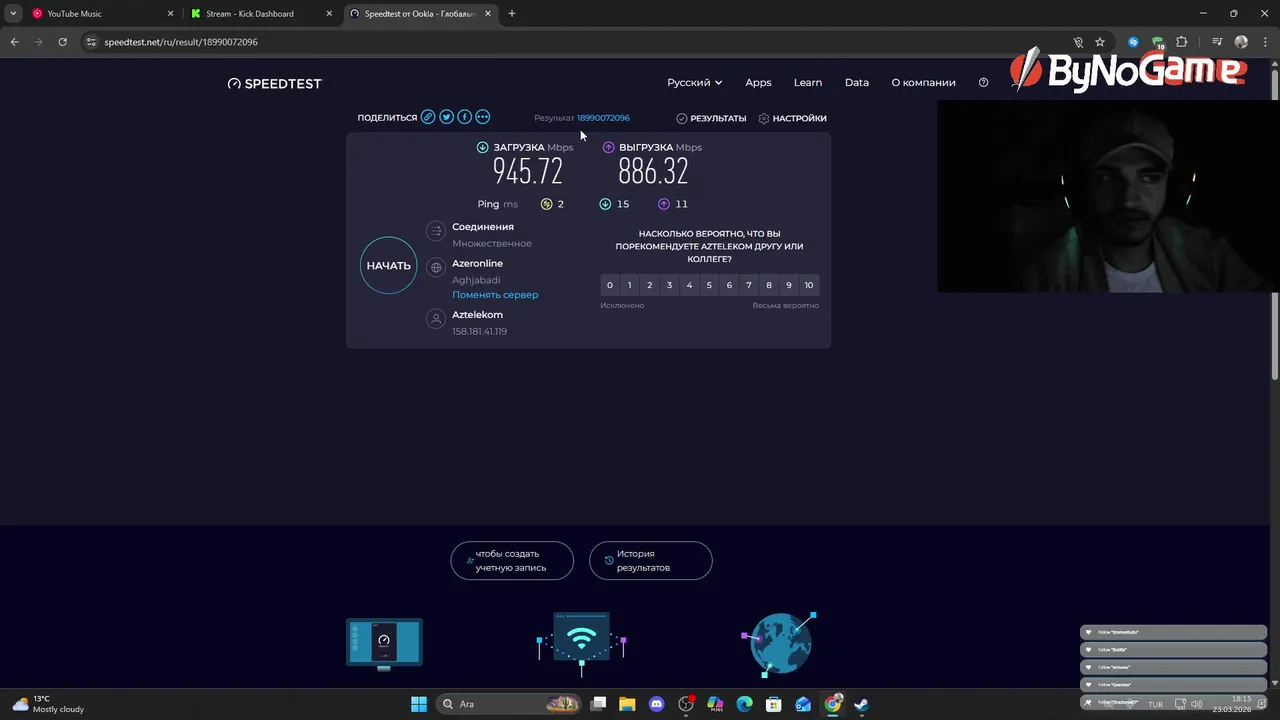Screen dimensions: 1280x720
Task: Open a new browser tab
Action: coord(511,14)
